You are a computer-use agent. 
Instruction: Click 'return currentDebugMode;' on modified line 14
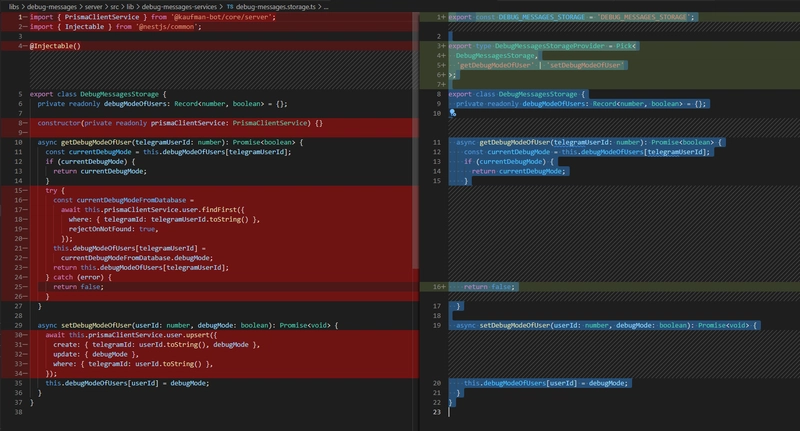(518, 171)
